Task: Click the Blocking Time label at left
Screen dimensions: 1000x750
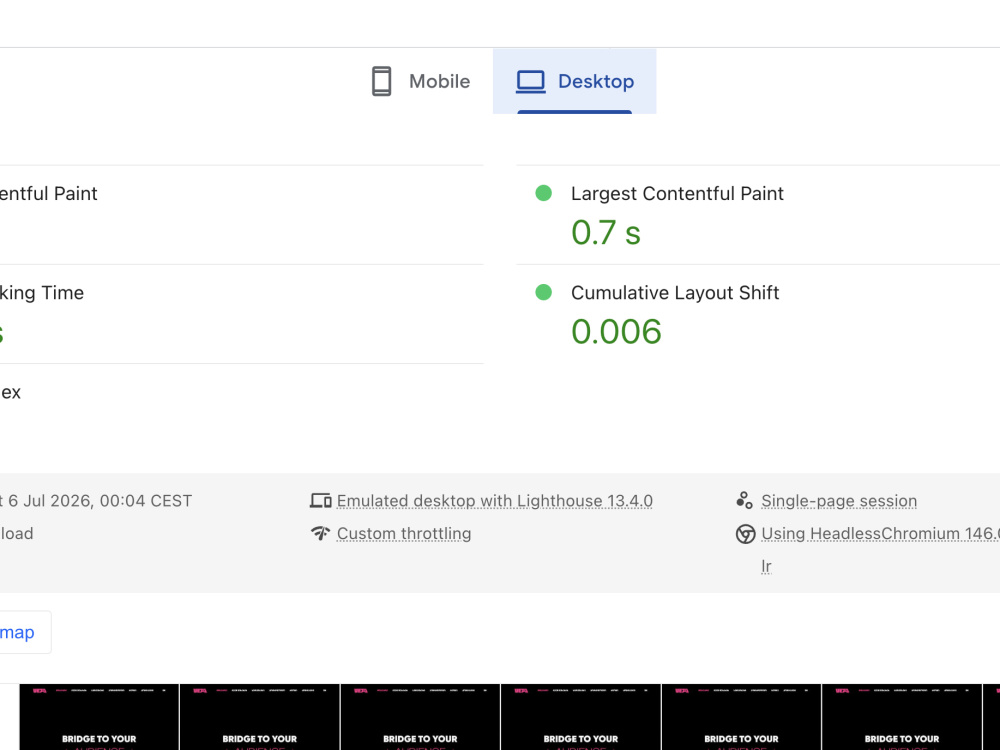Action: 42,293
